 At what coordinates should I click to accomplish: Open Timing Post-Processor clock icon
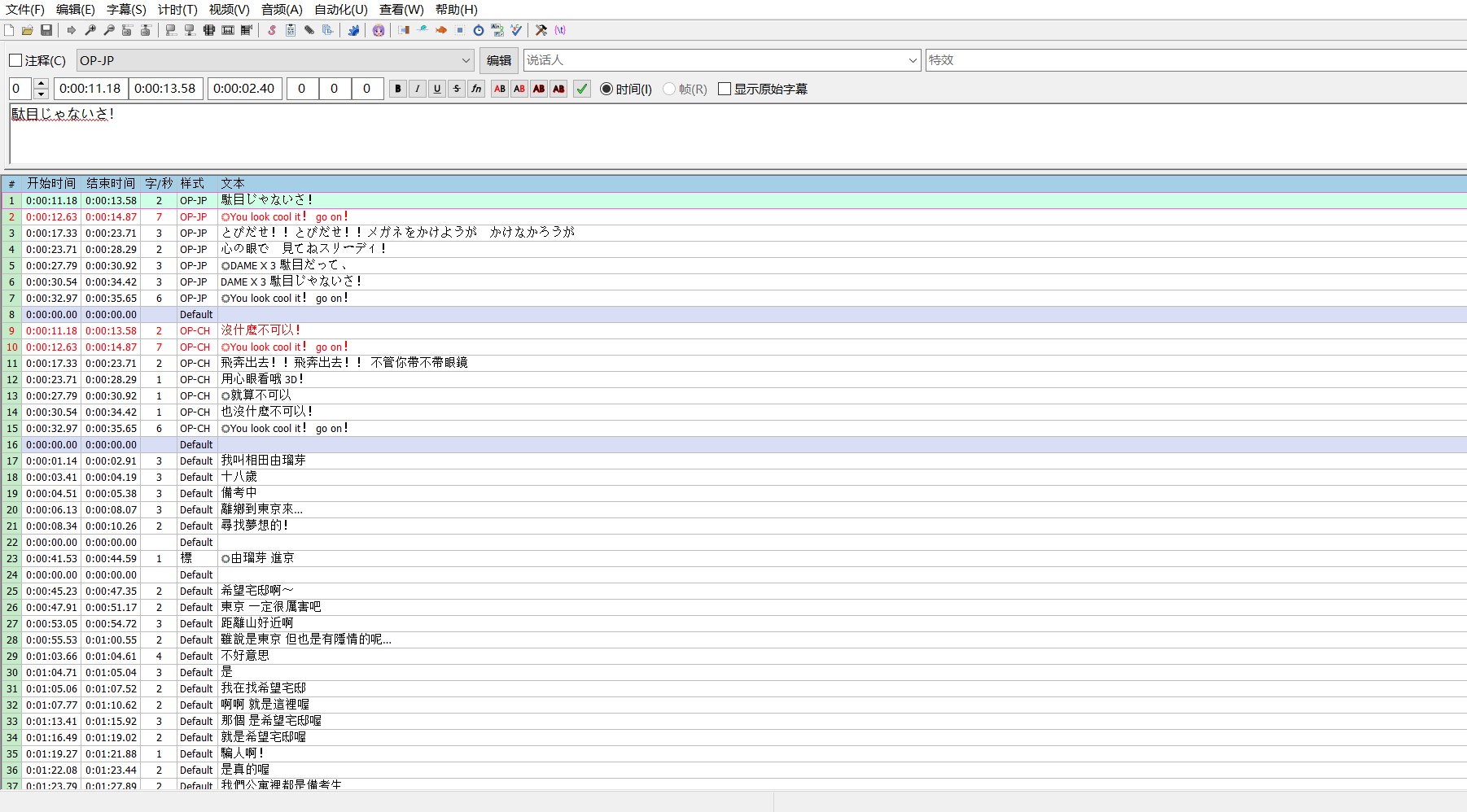coord(479,30)
